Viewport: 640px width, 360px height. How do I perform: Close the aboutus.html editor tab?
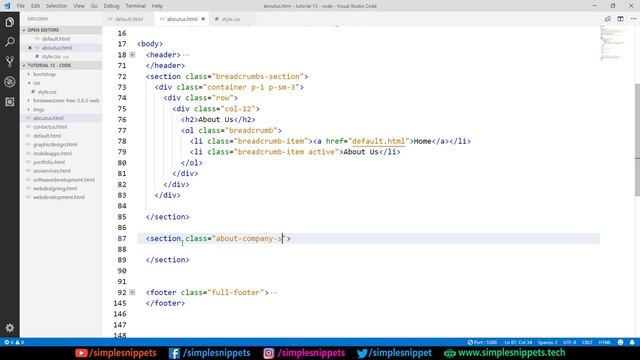pyautogui.click(x=203, y=19)
